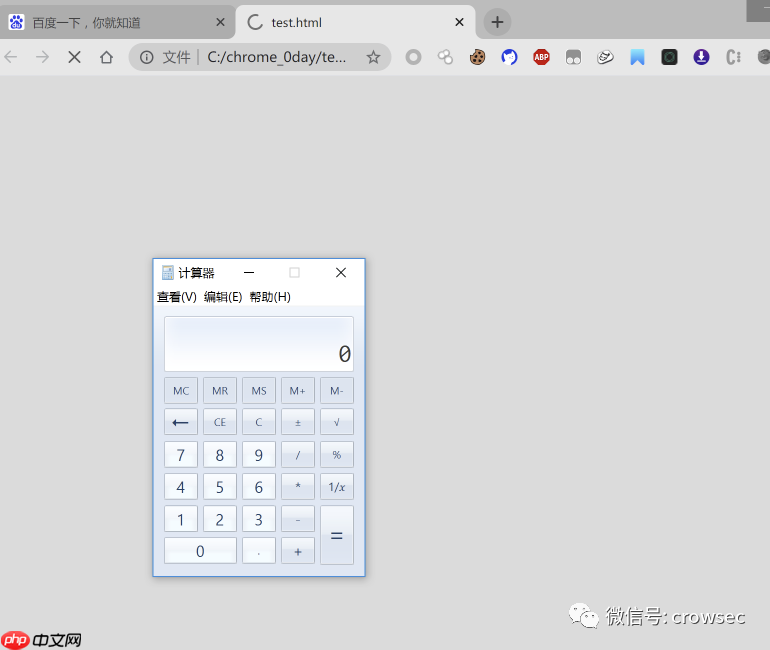Open the 查看(V) menu in calculator
This screenshot has width=770, height=650.
coord(176,297)
